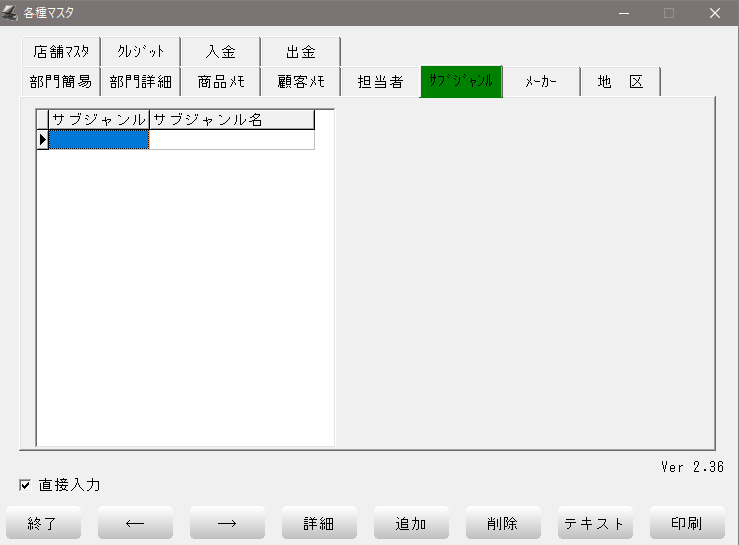Click the left arrow navigation button
Viewport: 739px width, 545px height.
tap(135, 523)
